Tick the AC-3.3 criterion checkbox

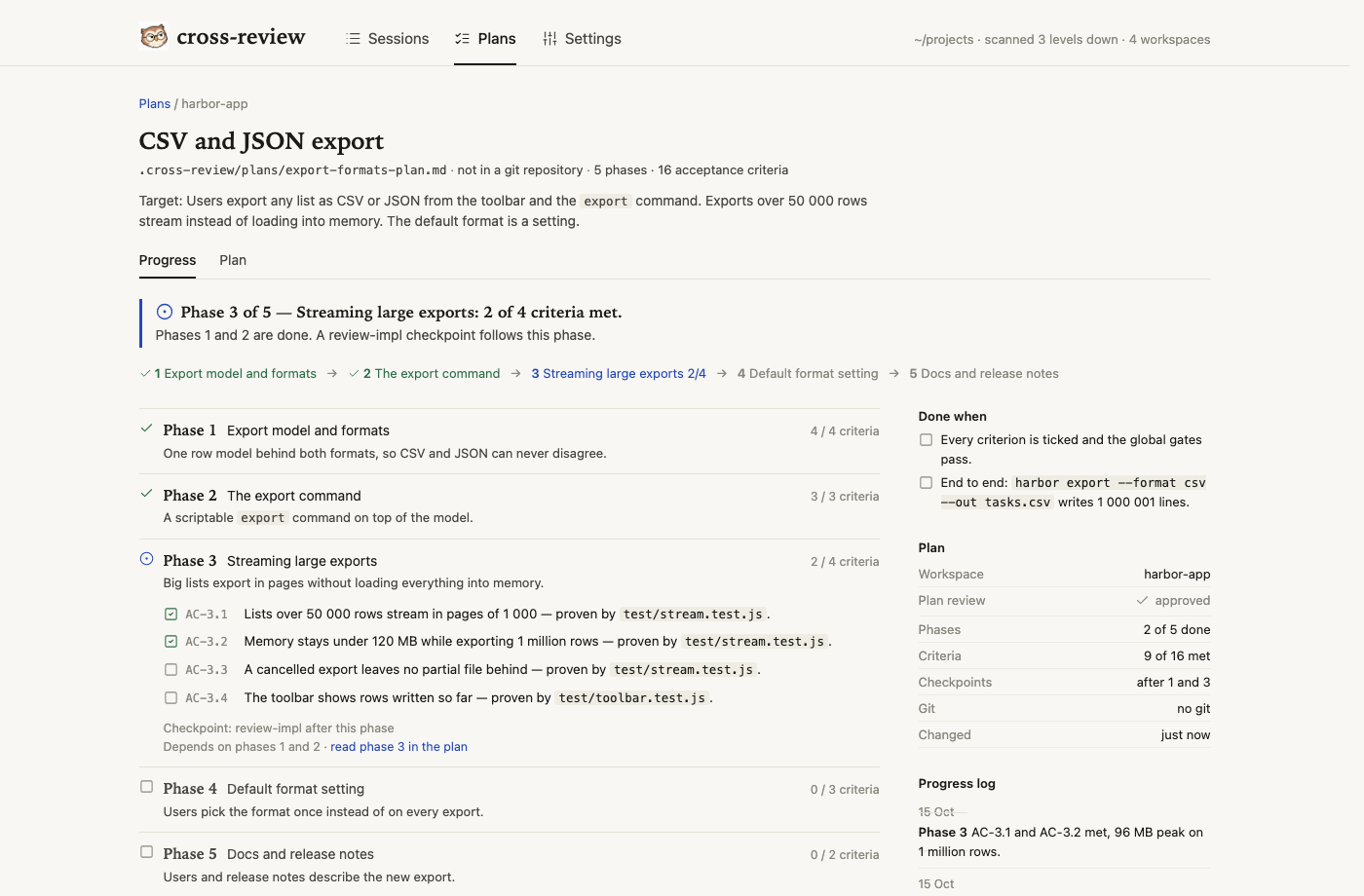[170, 670]
